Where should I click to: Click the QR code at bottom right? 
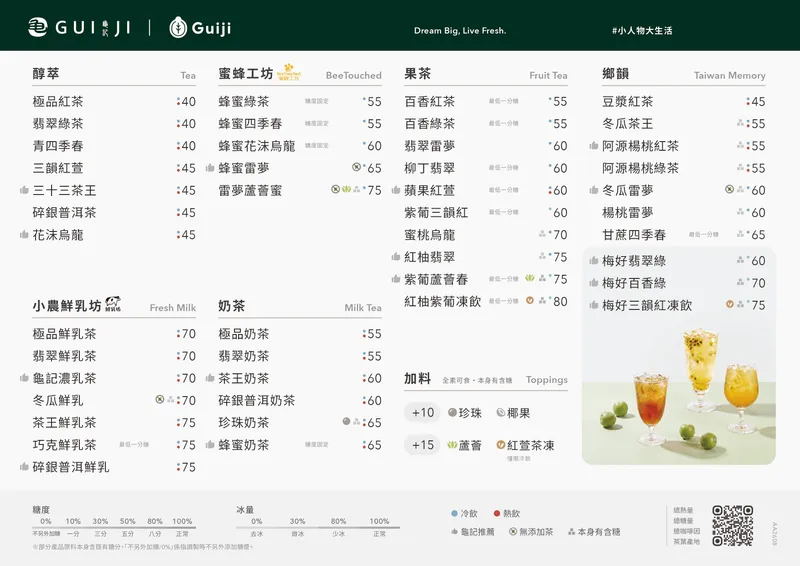[733, 526]
